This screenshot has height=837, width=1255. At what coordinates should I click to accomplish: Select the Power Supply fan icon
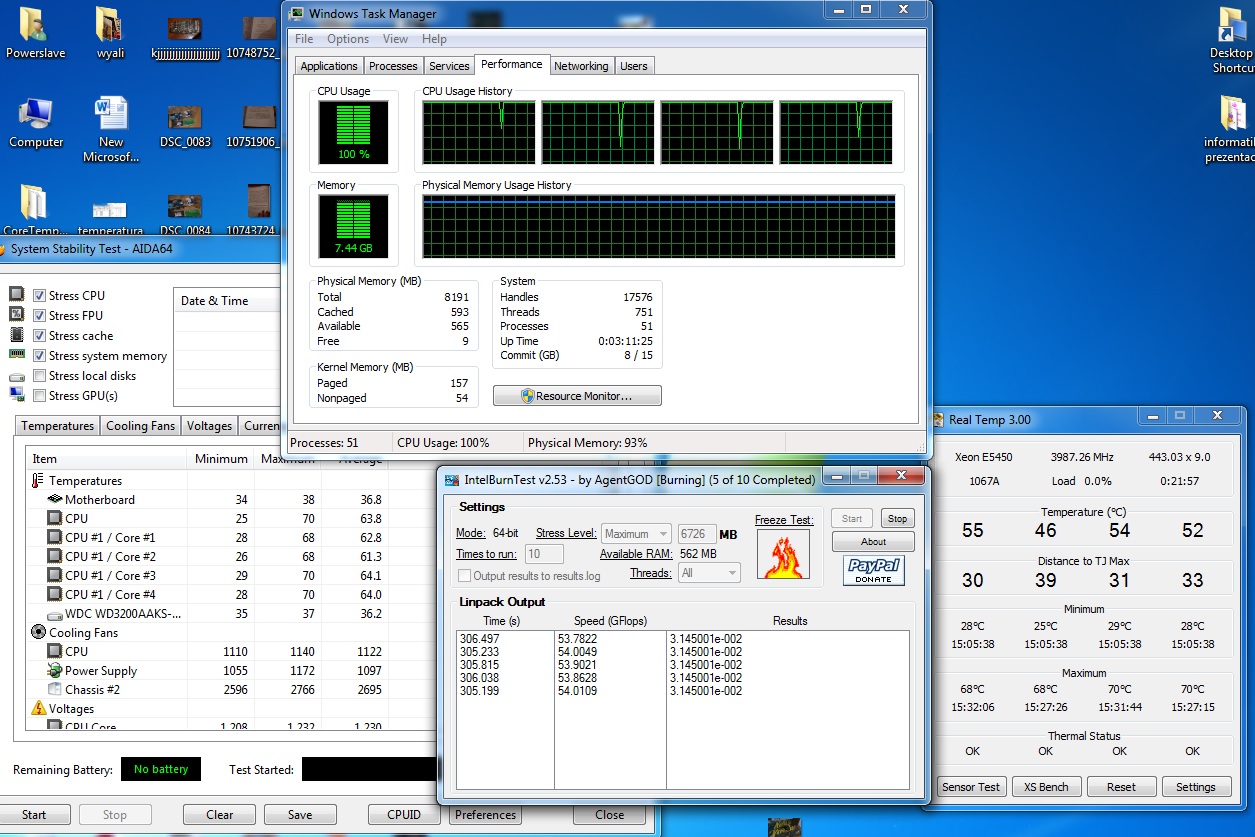[x=55, y=671]
